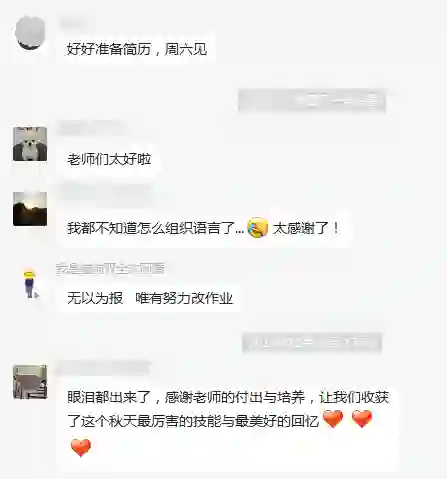Tap the cartoon yellow-hat figure avatar
This screenshot has width=447, height=479.
click(x=30, y=285)
